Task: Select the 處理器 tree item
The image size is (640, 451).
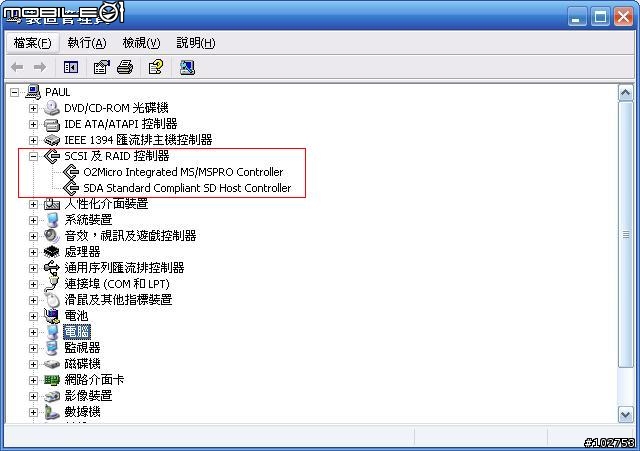Action: [x=82, y=252]
